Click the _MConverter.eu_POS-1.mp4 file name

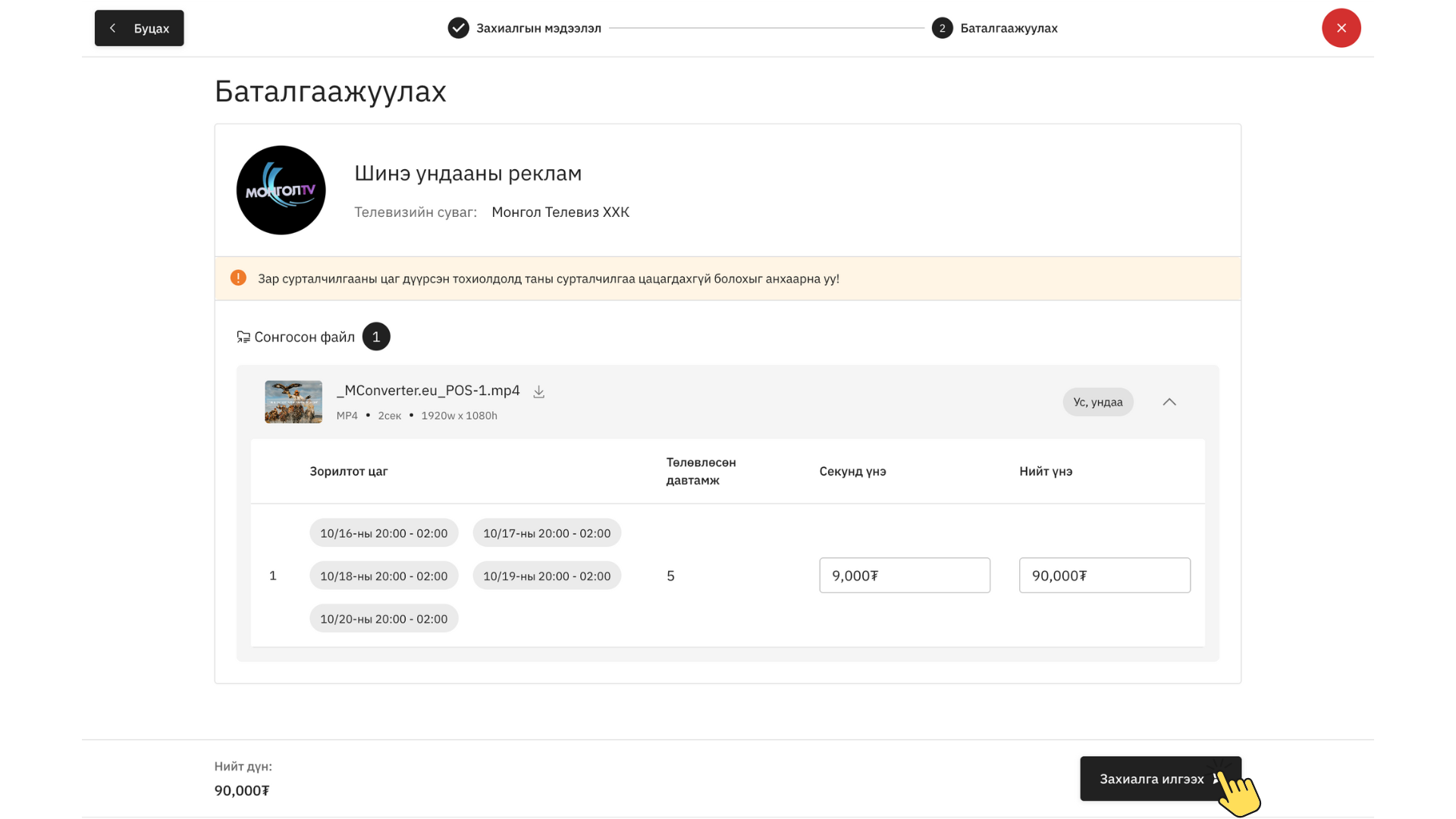(428, 391)
